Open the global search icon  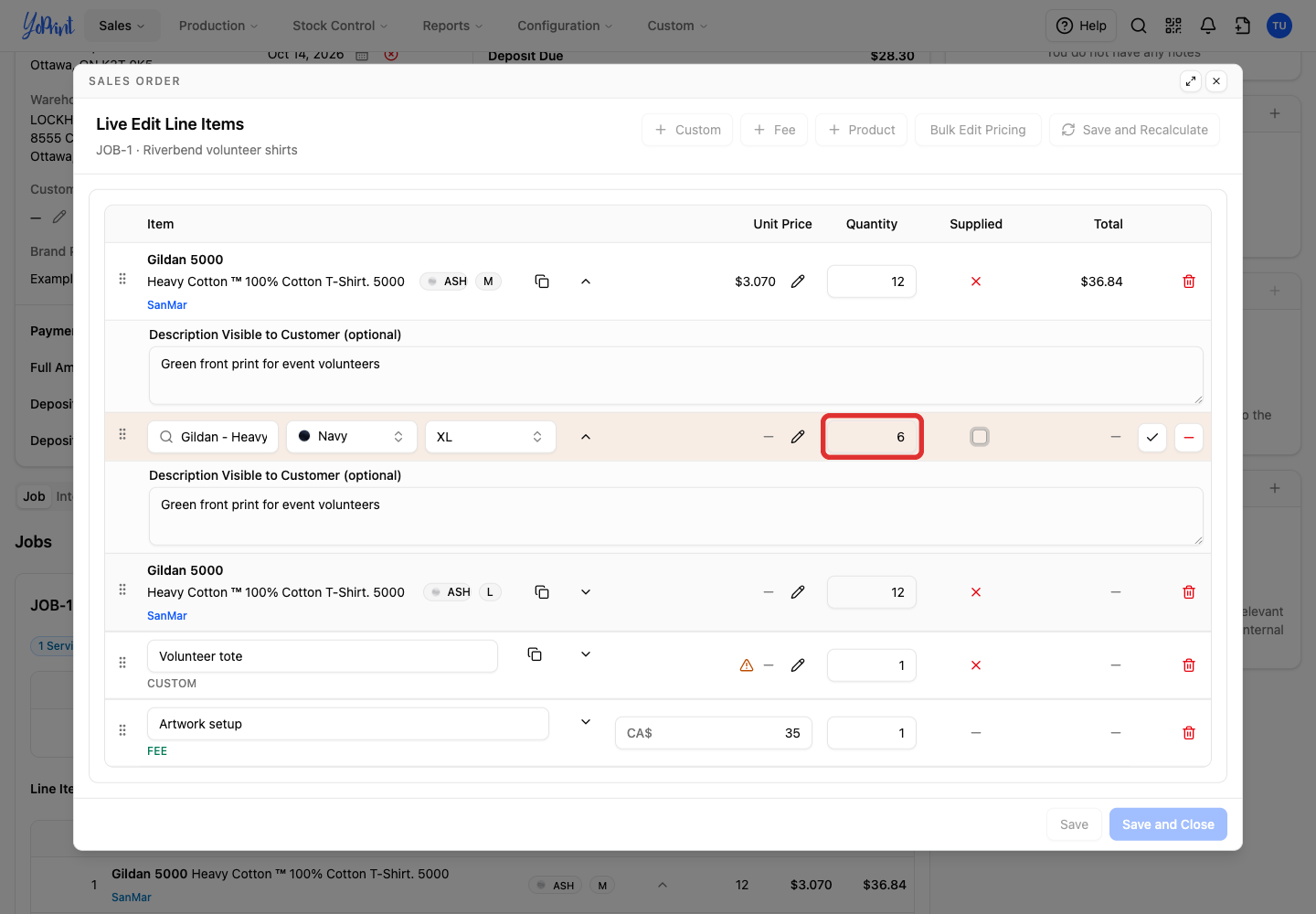tap(1139, 26)
